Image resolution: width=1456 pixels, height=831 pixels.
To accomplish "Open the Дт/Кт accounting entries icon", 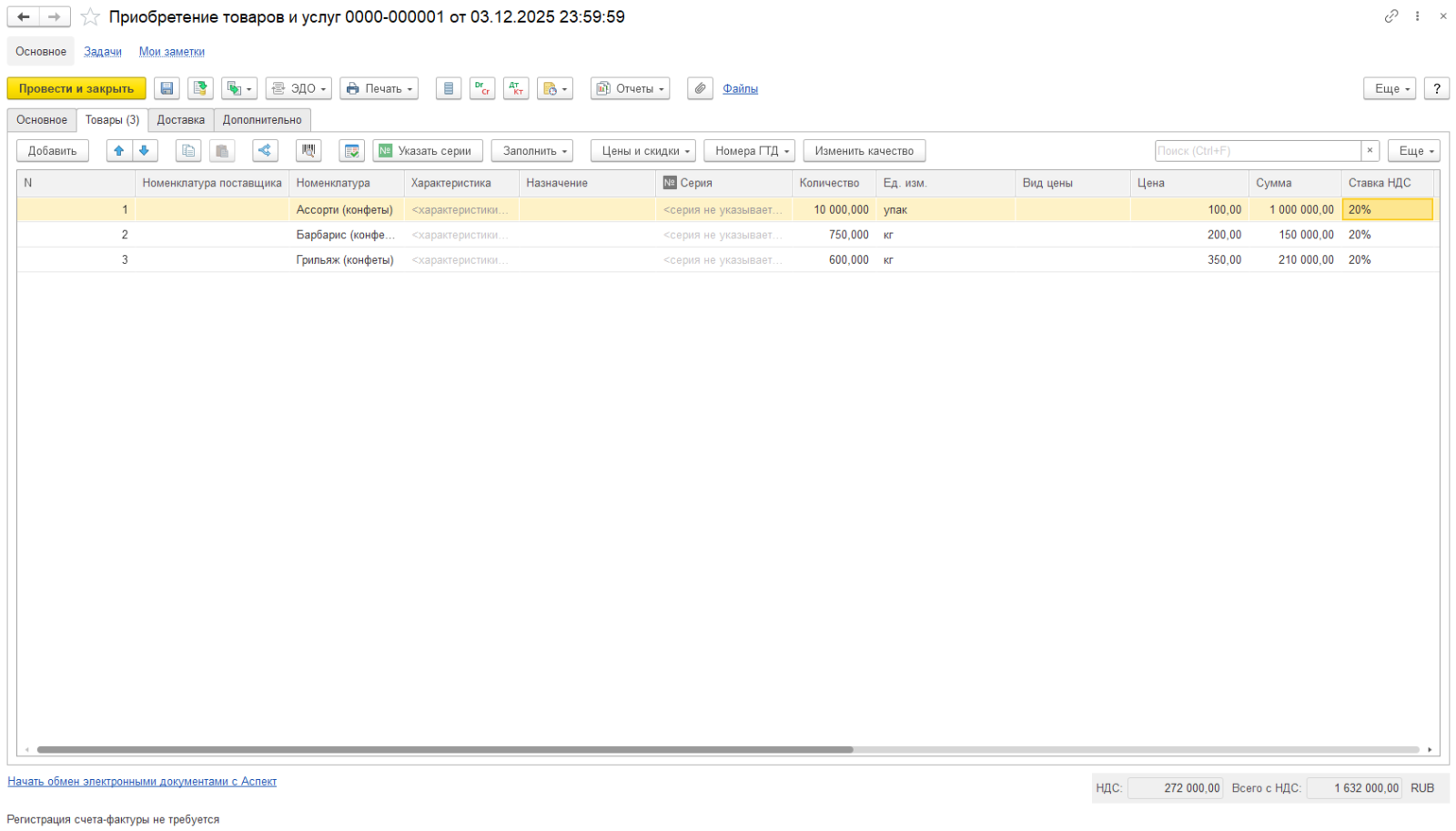I will point(516,88).
